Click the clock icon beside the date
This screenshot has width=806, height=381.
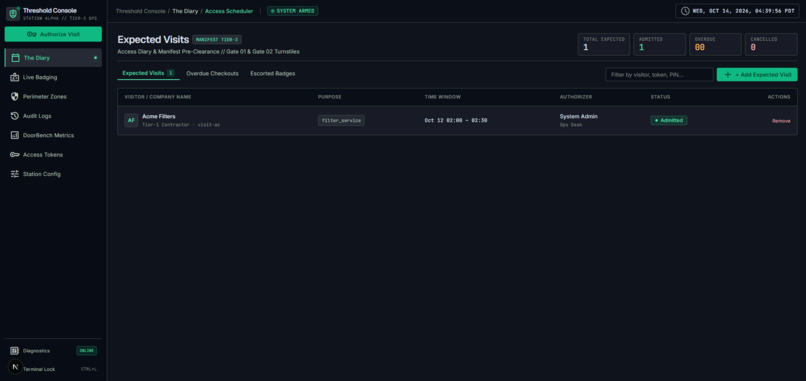coord(685,11)
